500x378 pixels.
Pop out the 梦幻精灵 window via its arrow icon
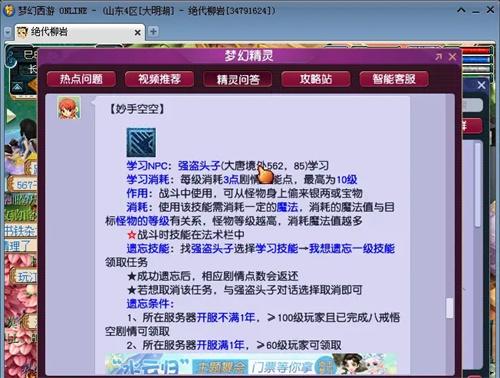[439, 57]
